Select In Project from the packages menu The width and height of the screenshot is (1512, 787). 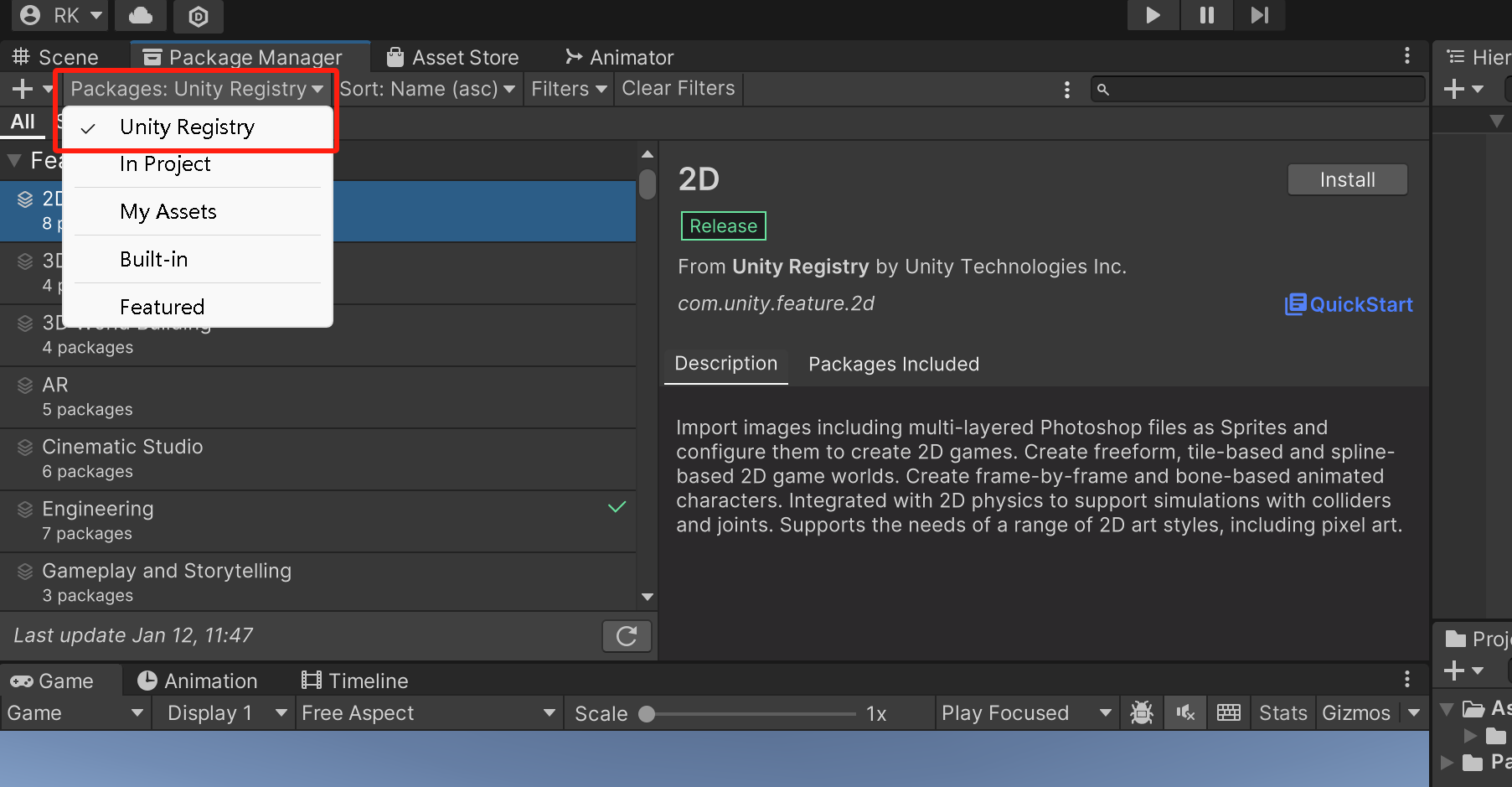point(165,164)
